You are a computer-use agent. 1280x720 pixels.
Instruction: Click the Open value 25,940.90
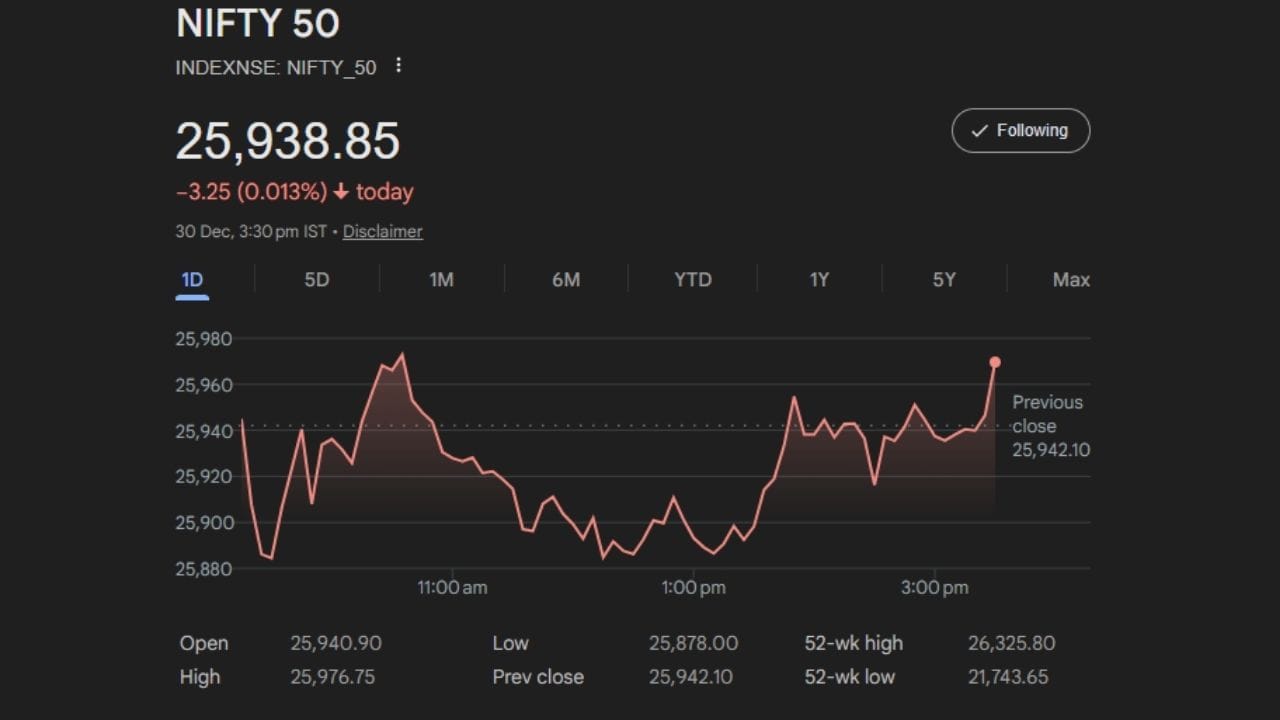coord(335,643)
